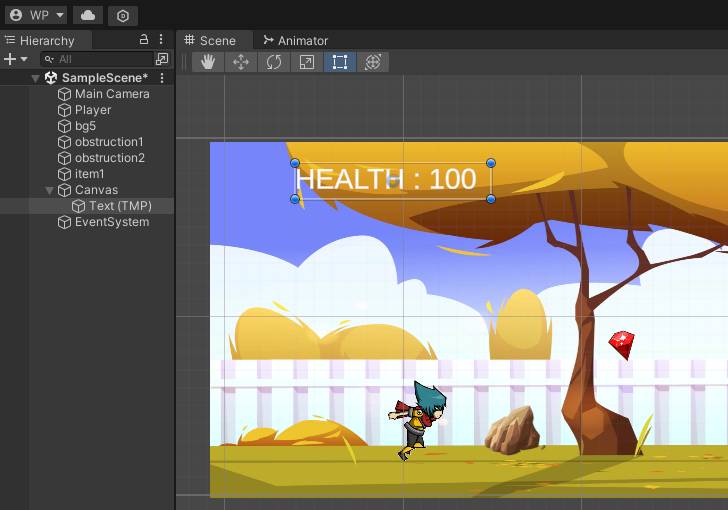Select the Hand (View) tool
The width and height of the screenshot is (728, 510).
[x=208, y=62]
